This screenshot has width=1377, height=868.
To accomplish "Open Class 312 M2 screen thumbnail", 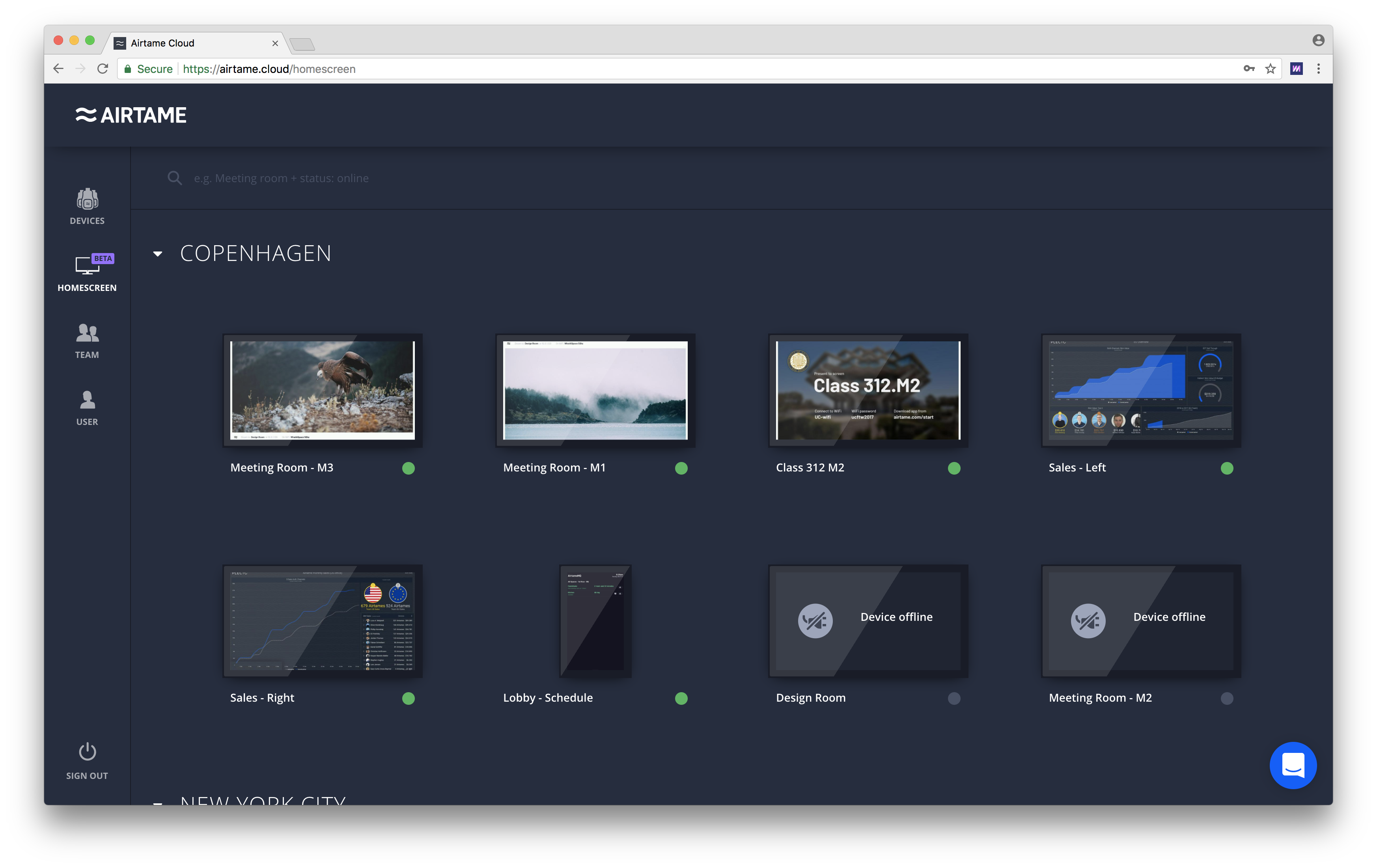I will pos(868,390).
